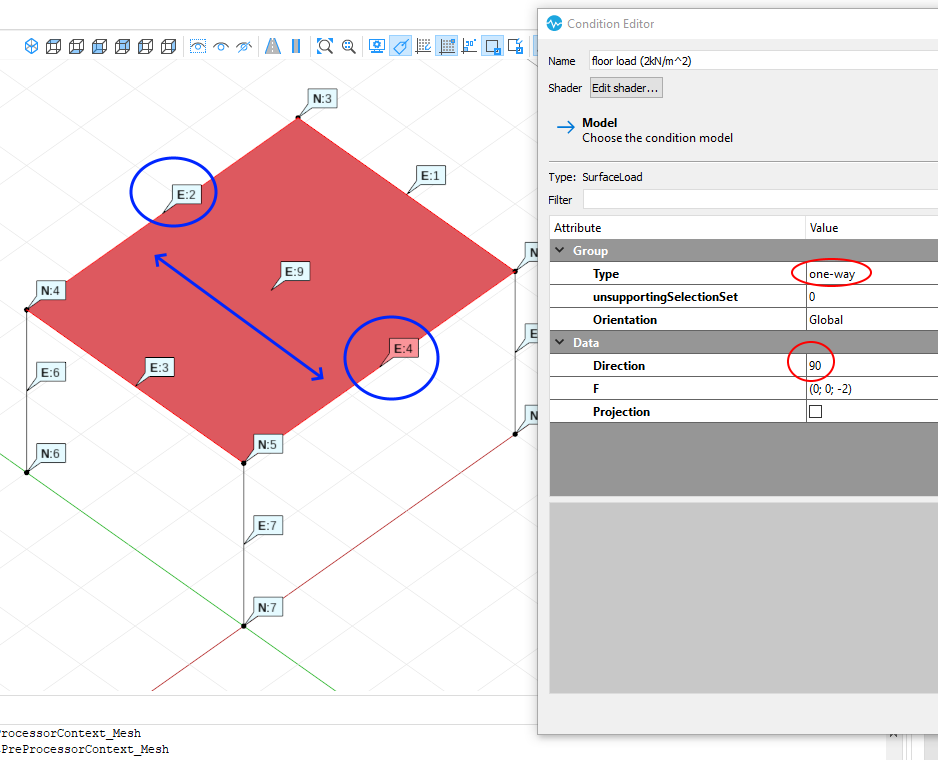Click the crossed-out eye hide icon

[x=243, y=46]
